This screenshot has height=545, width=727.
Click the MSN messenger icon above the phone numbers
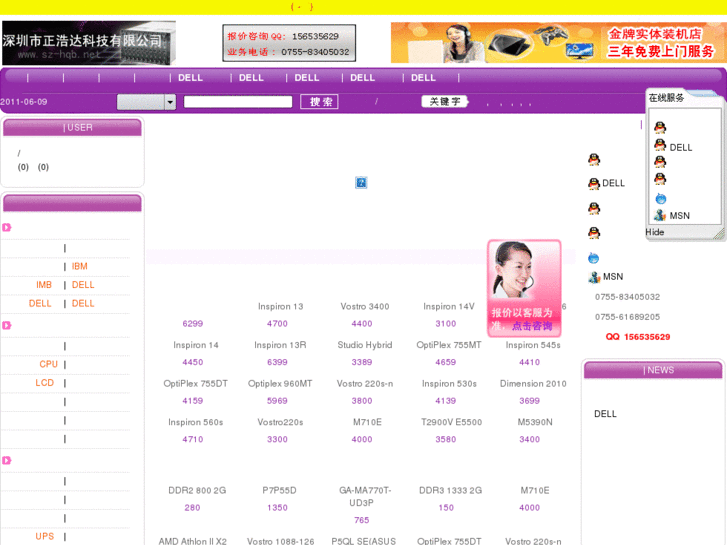click(594, 277)
